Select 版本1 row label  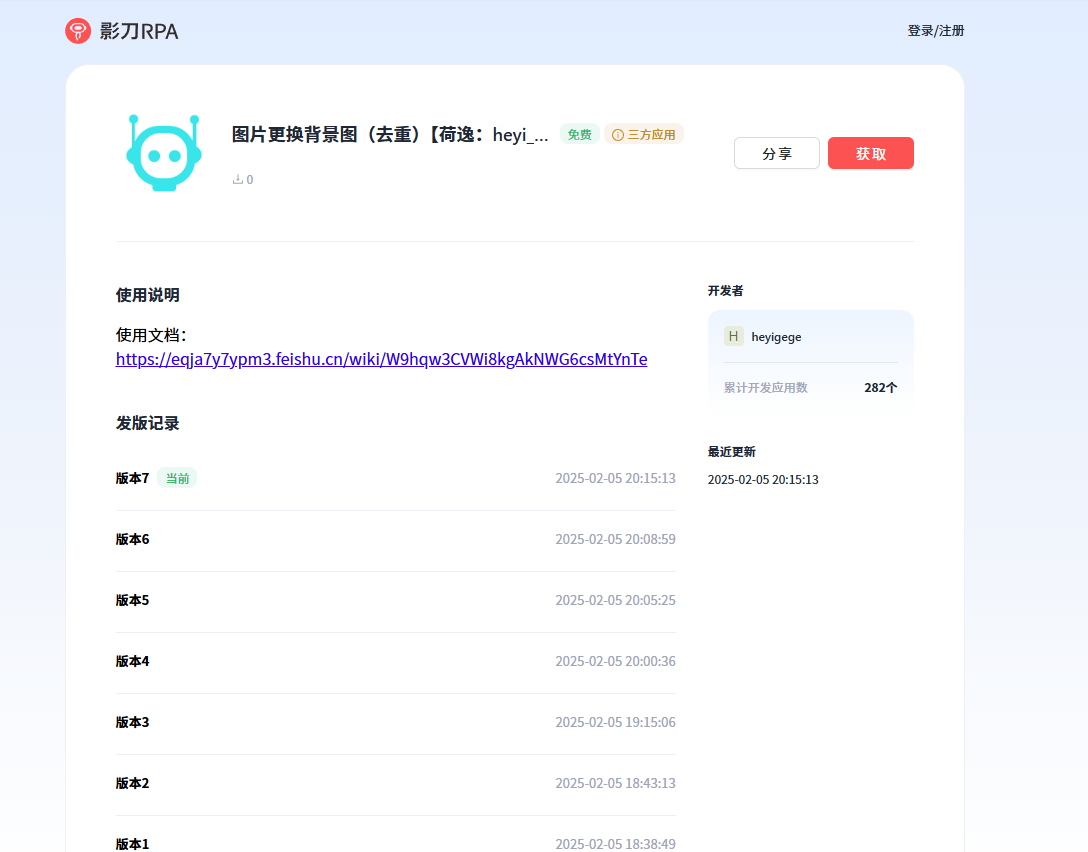click(x=133, y=844)
